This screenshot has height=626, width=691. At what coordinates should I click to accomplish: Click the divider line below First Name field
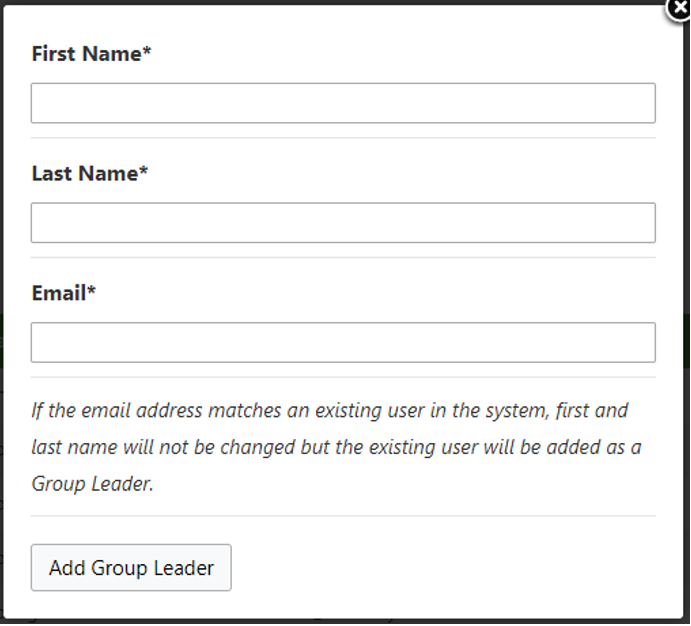(343, 138)
